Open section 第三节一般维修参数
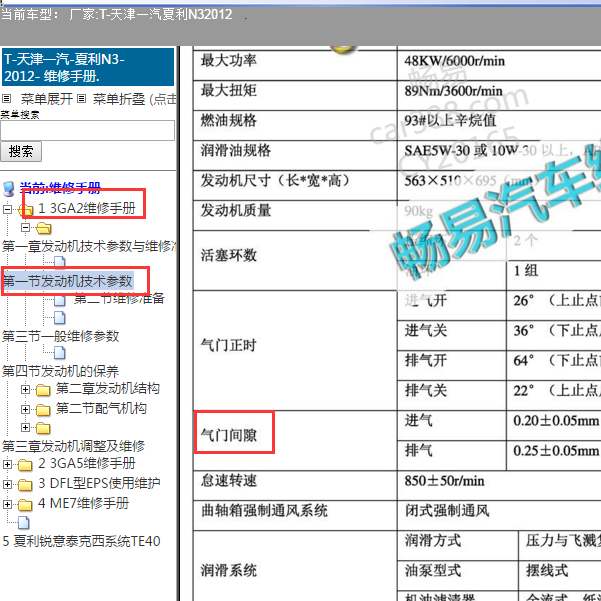Image resolution: width=601 pixels, height=601 pixels. pos(61,336)
